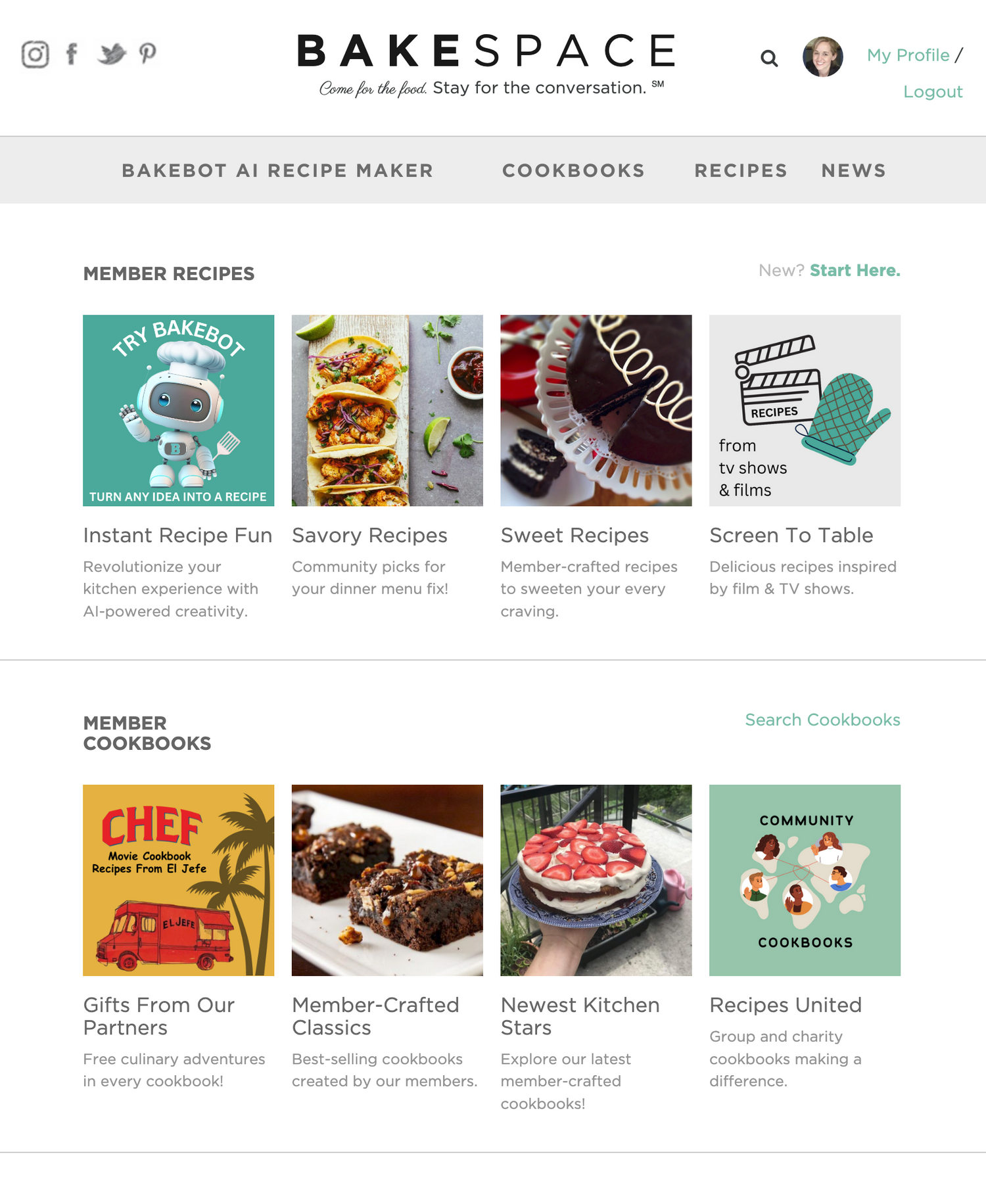Click the profile avatar photo
This screenshot has height=1204, width=986.
(822, 57)
